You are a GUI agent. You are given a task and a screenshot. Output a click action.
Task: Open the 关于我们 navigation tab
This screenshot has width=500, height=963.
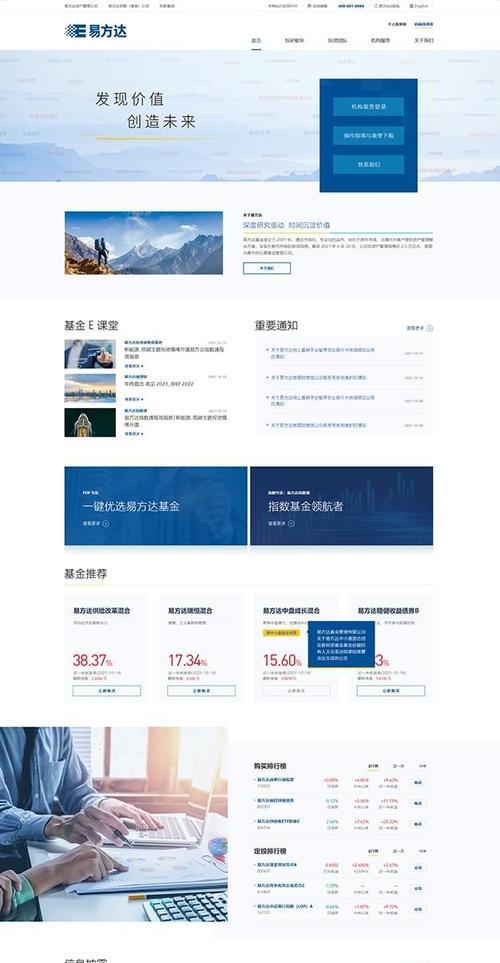pyautogui.click(x=423, y=41)
